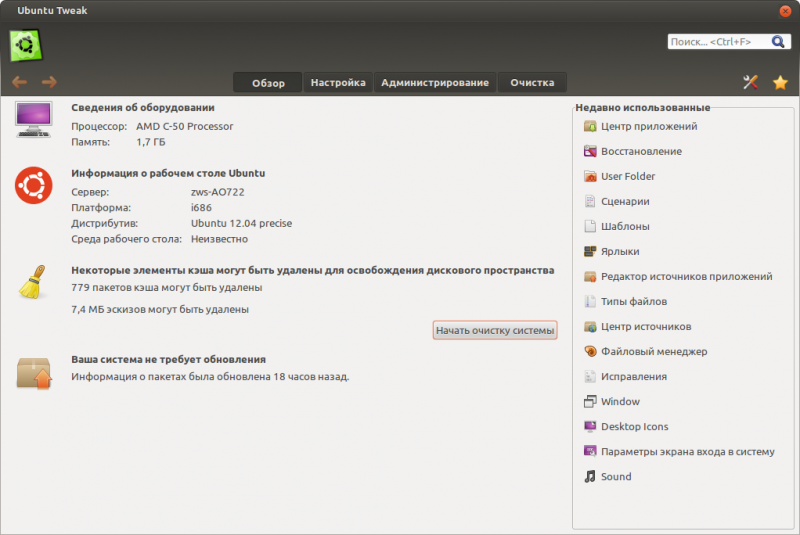Switch to the Обзор tab

pyautogui.click(x=268, y=83)
